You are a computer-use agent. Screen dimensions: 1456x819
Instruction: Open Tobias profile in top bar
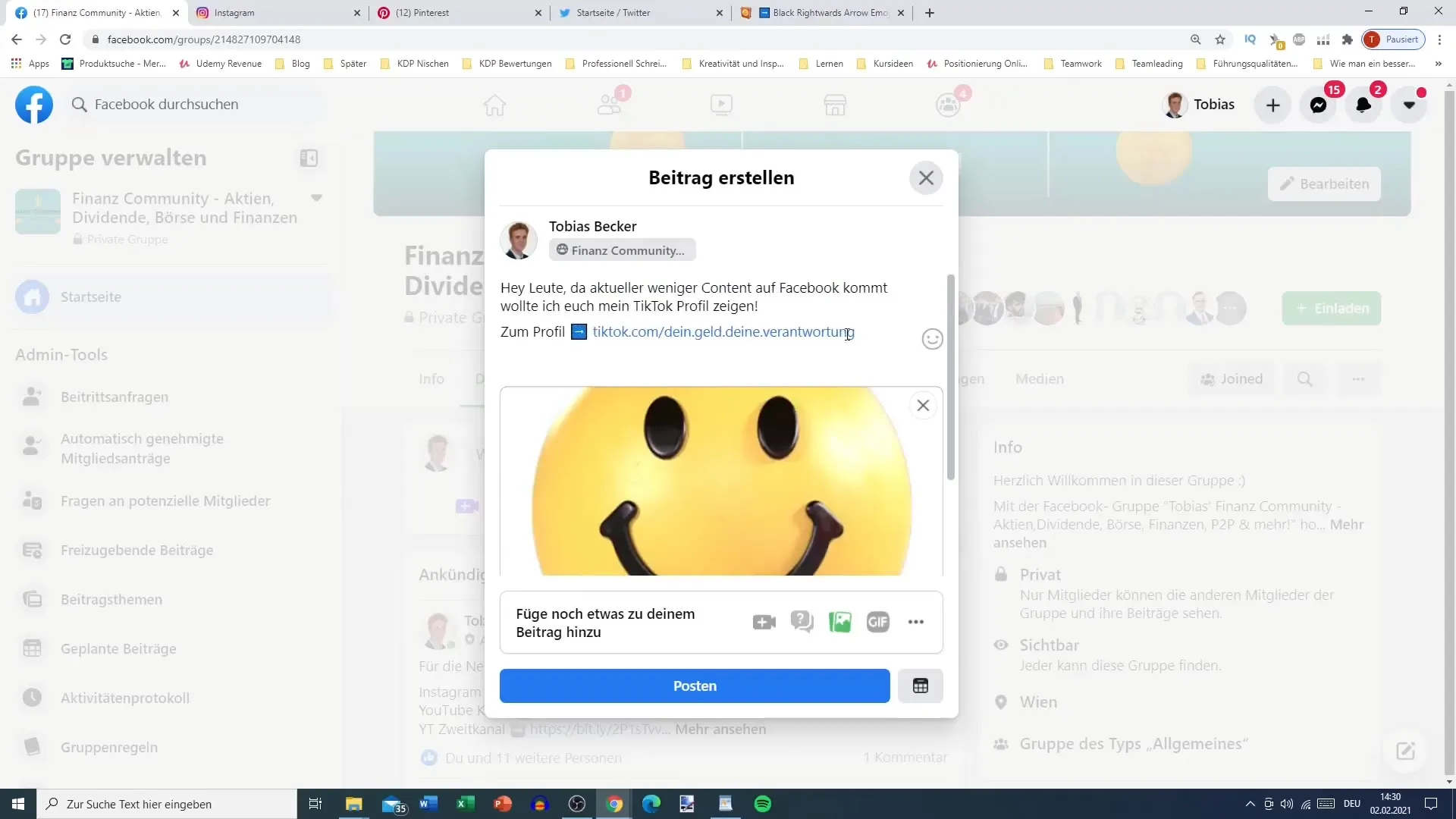tap(1199, 105)
